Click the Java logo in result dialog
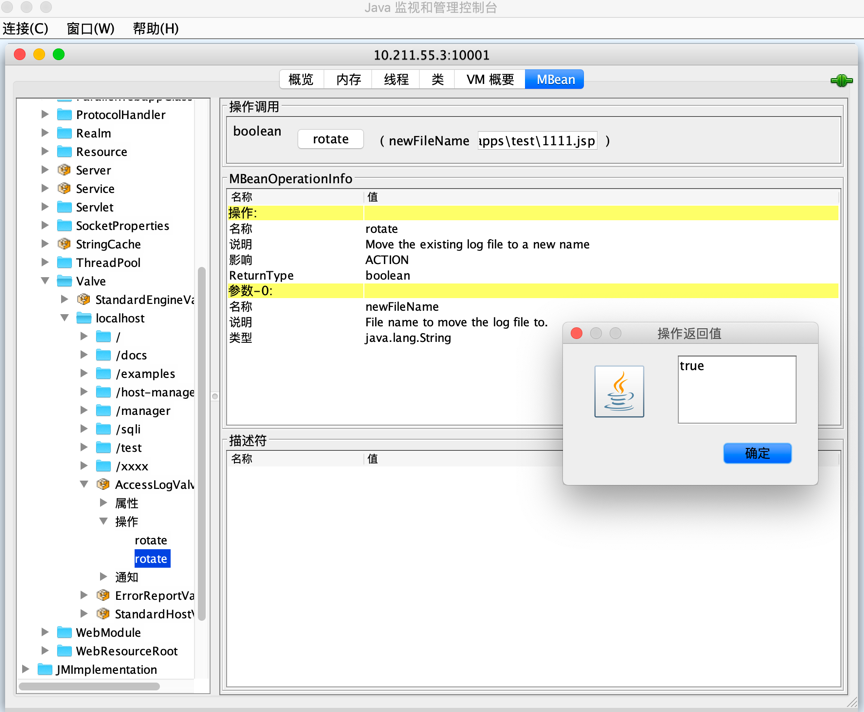864x712 pixels. (x=619, y=390)
